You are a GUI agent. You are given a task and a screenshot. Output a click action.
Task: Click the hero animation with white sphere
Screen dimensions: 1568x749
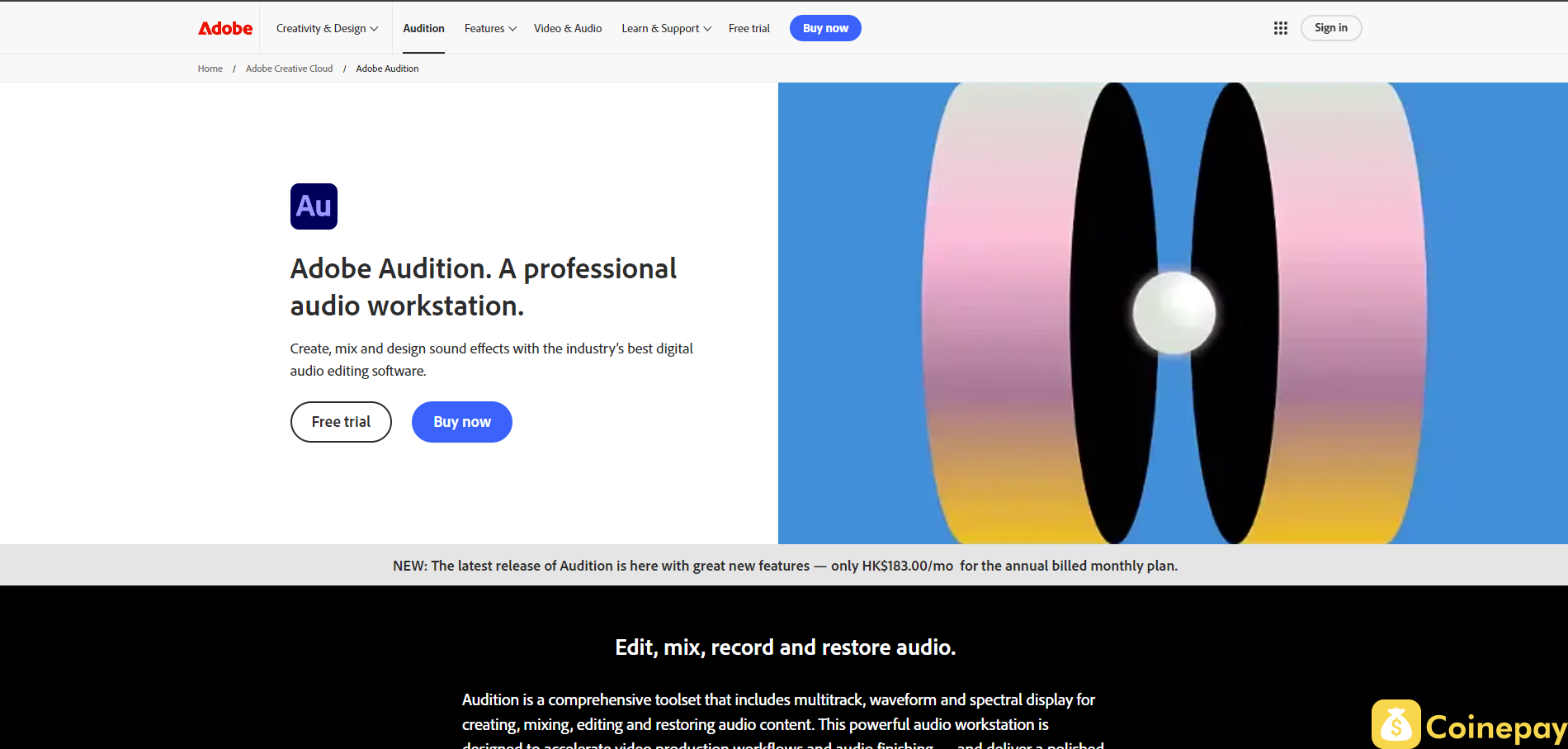click(x=1173, y=313)
